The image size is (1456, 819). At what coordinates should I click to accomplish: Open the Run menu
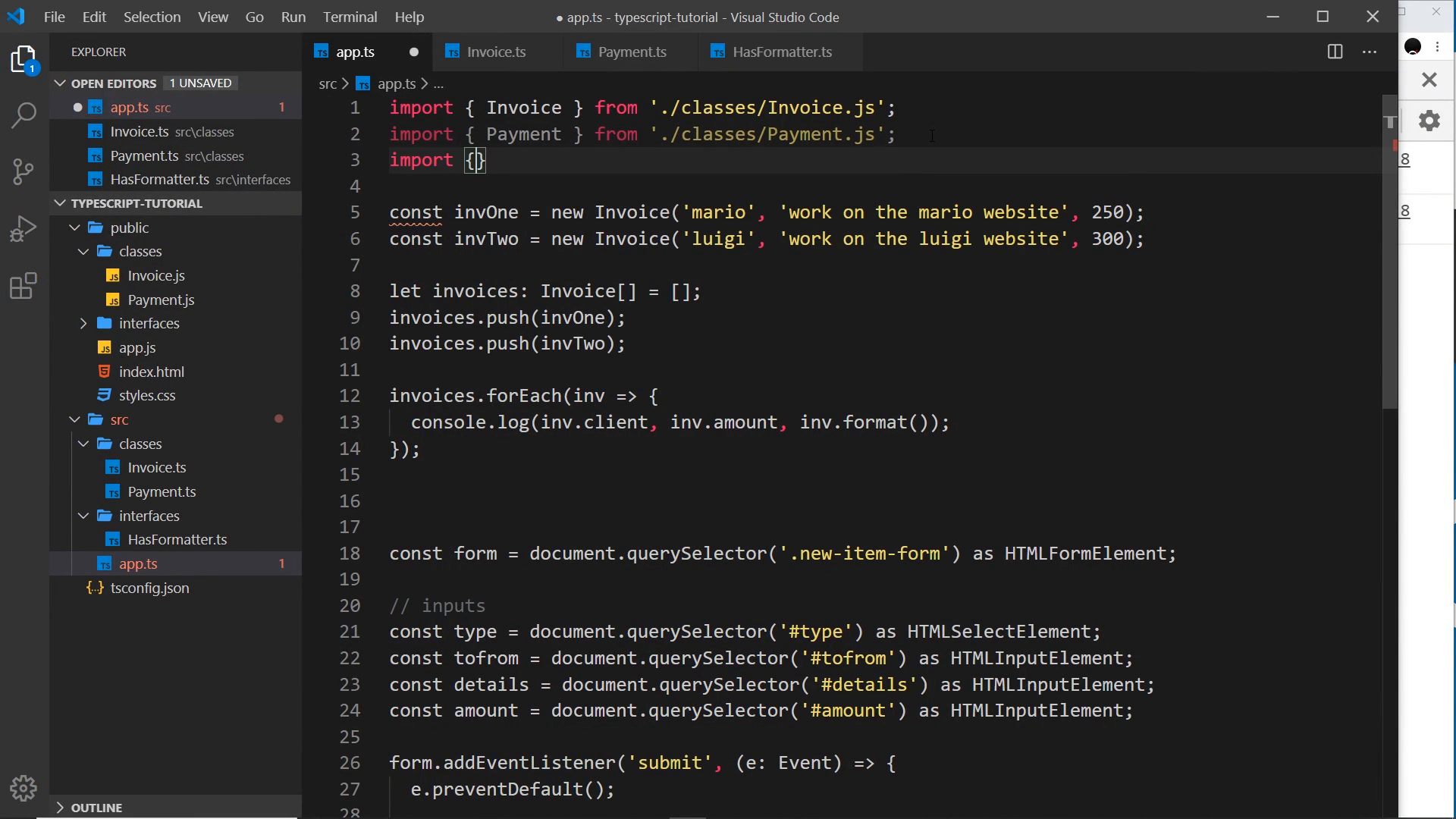point(293,17)
